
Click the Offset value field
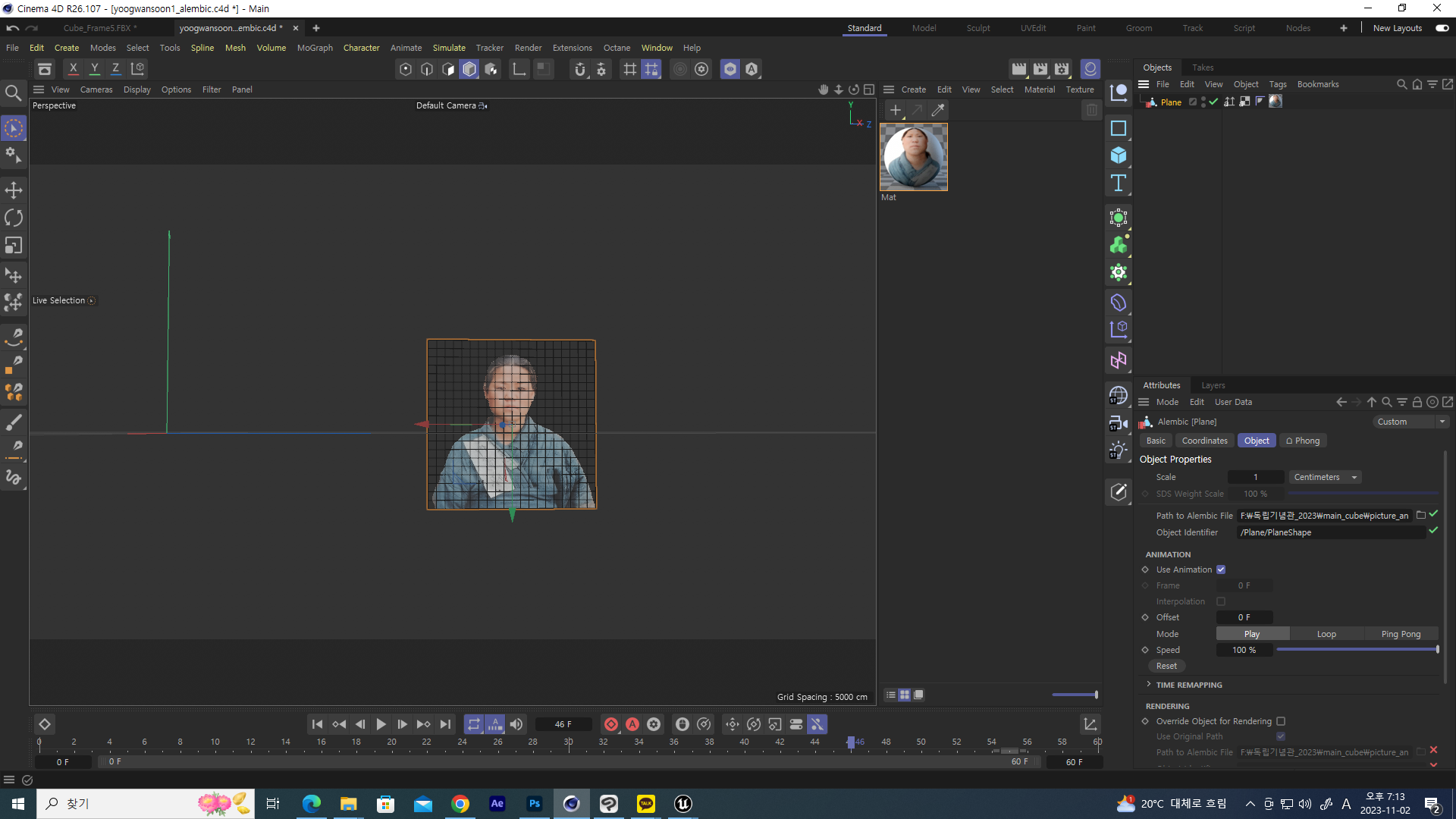(x=1244, y=617)
